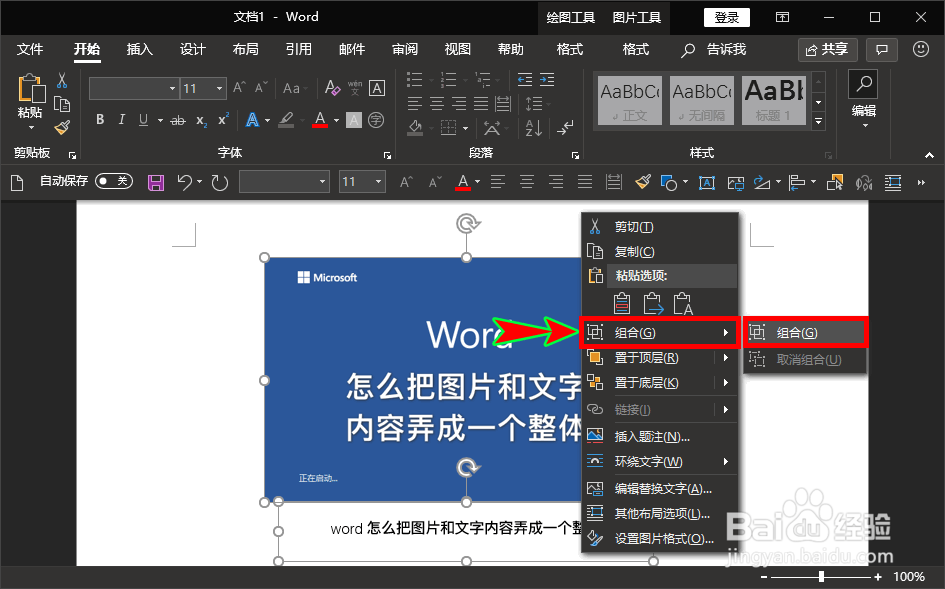
Task: Click the numbering list icon
Action: [448, 80]
